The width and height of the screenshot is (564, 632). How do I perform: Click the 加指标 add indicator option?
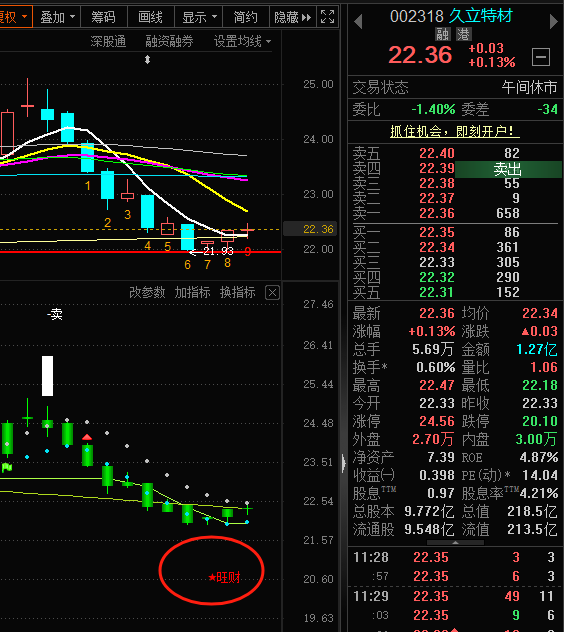[192, 292]
